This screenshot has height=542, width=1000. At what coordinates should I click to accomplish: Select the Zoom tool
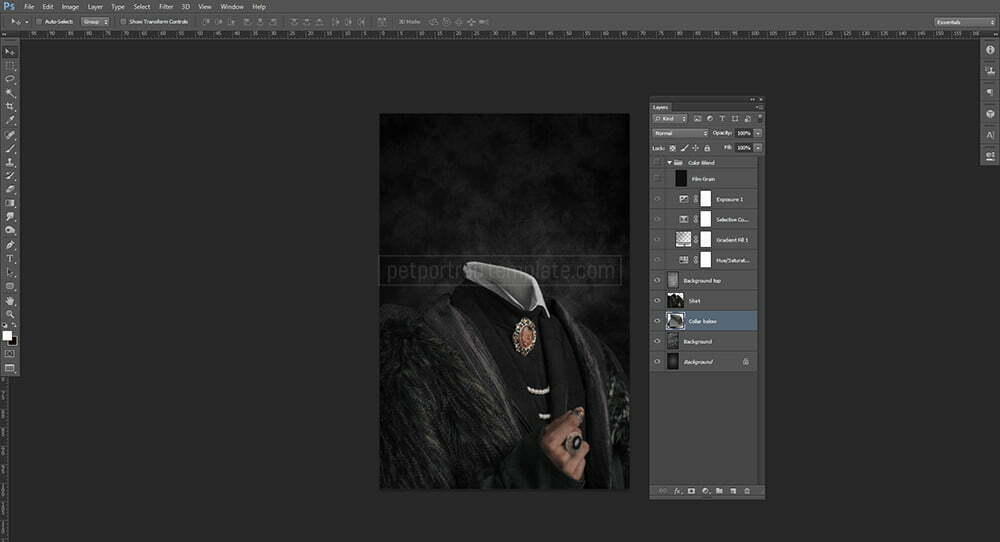pyautogui.click(x=10, y=314)
